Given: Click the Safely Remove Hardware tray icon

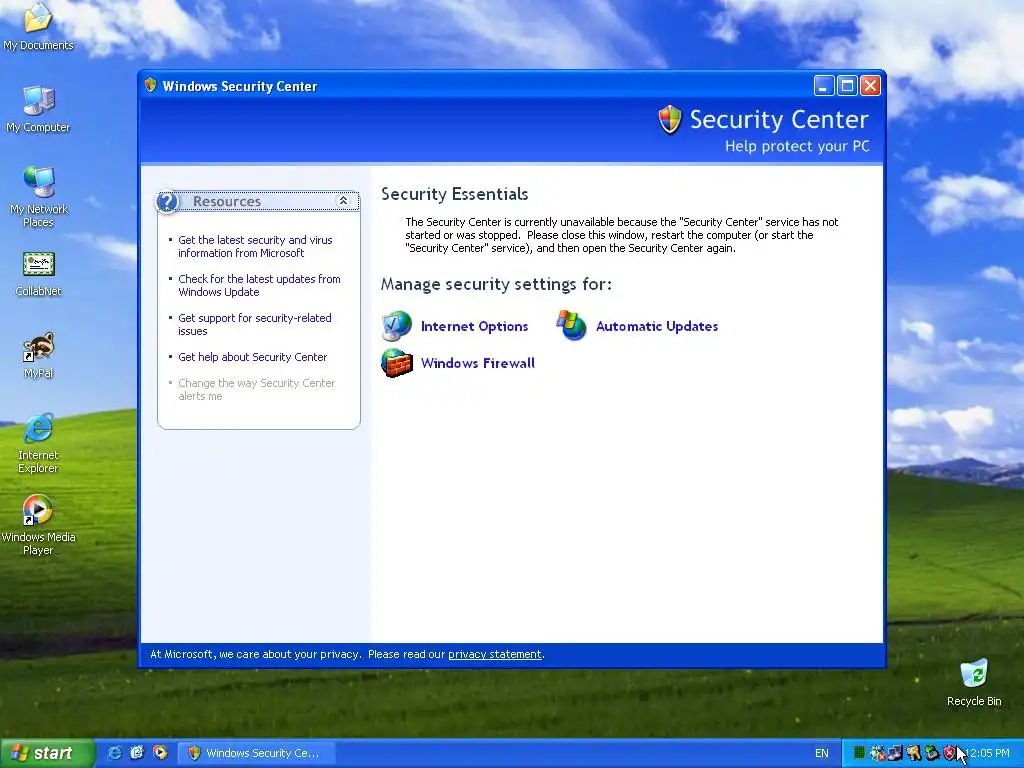Looking at the screenshot, I should pyautogui.click(x=932, y=753).
